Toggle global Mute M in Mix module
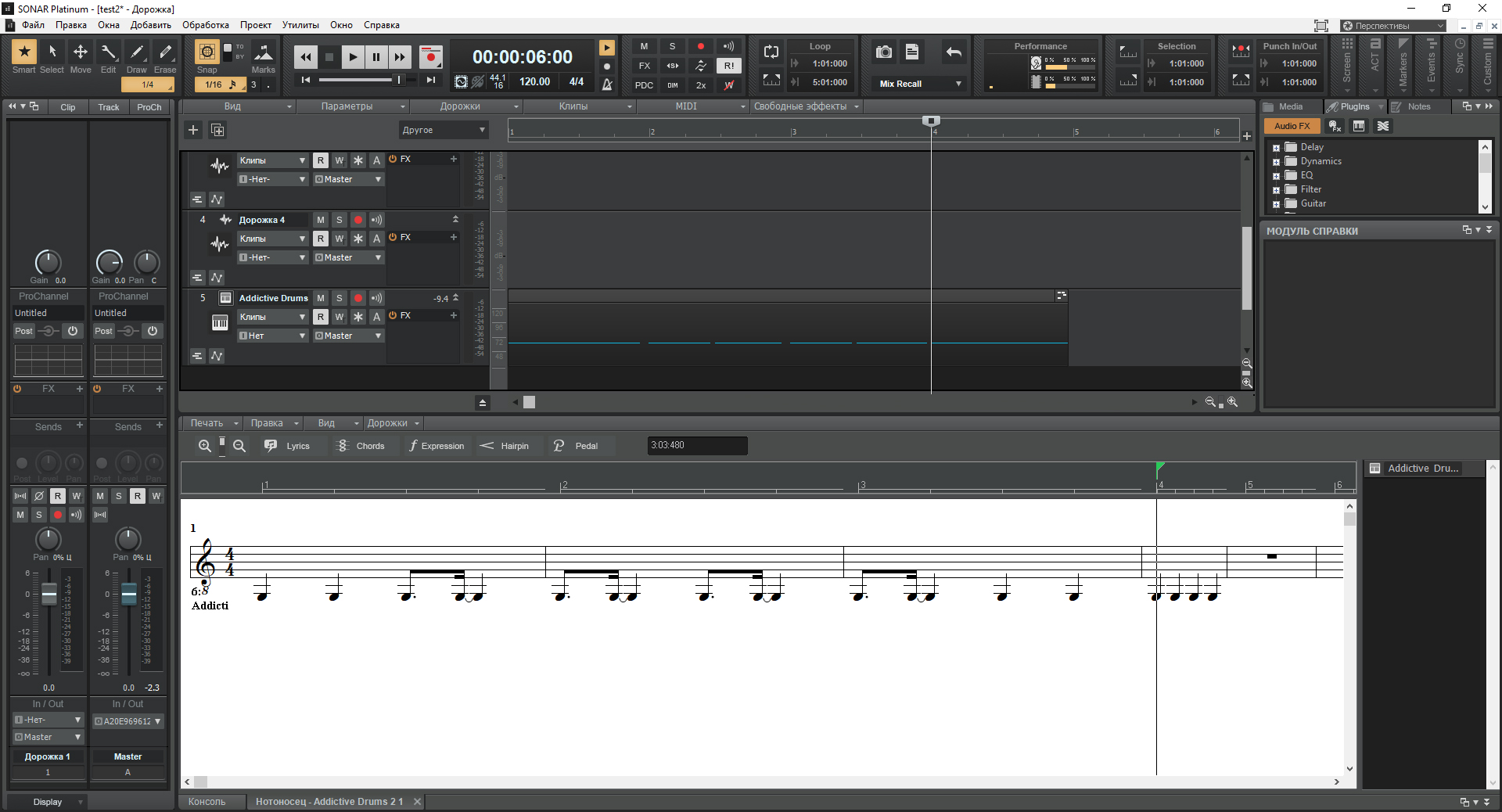1502x812 pixels. [x=645, y=46]
